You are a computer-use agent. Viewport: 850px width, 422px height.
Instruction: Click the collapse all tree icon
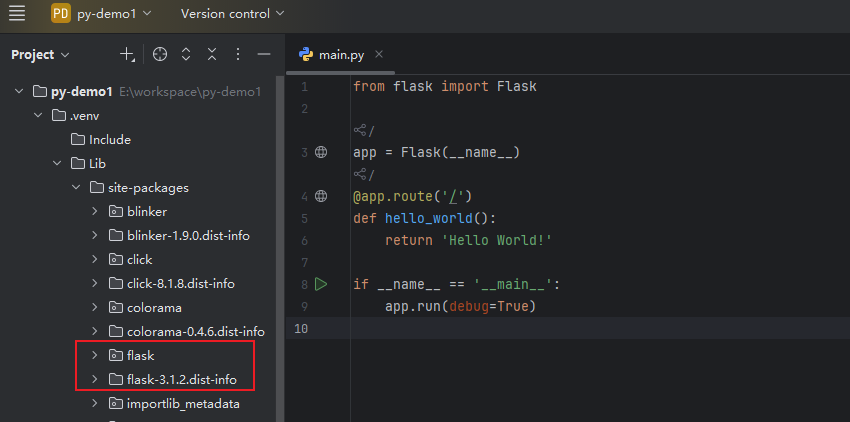[x=212, y=54]
